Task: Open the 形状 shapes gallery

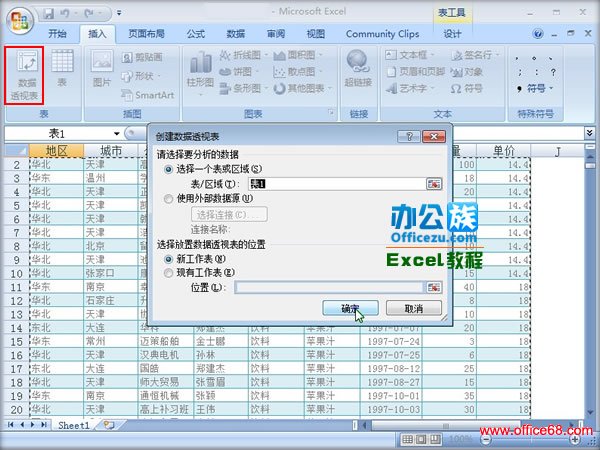Action: point(140,76)
